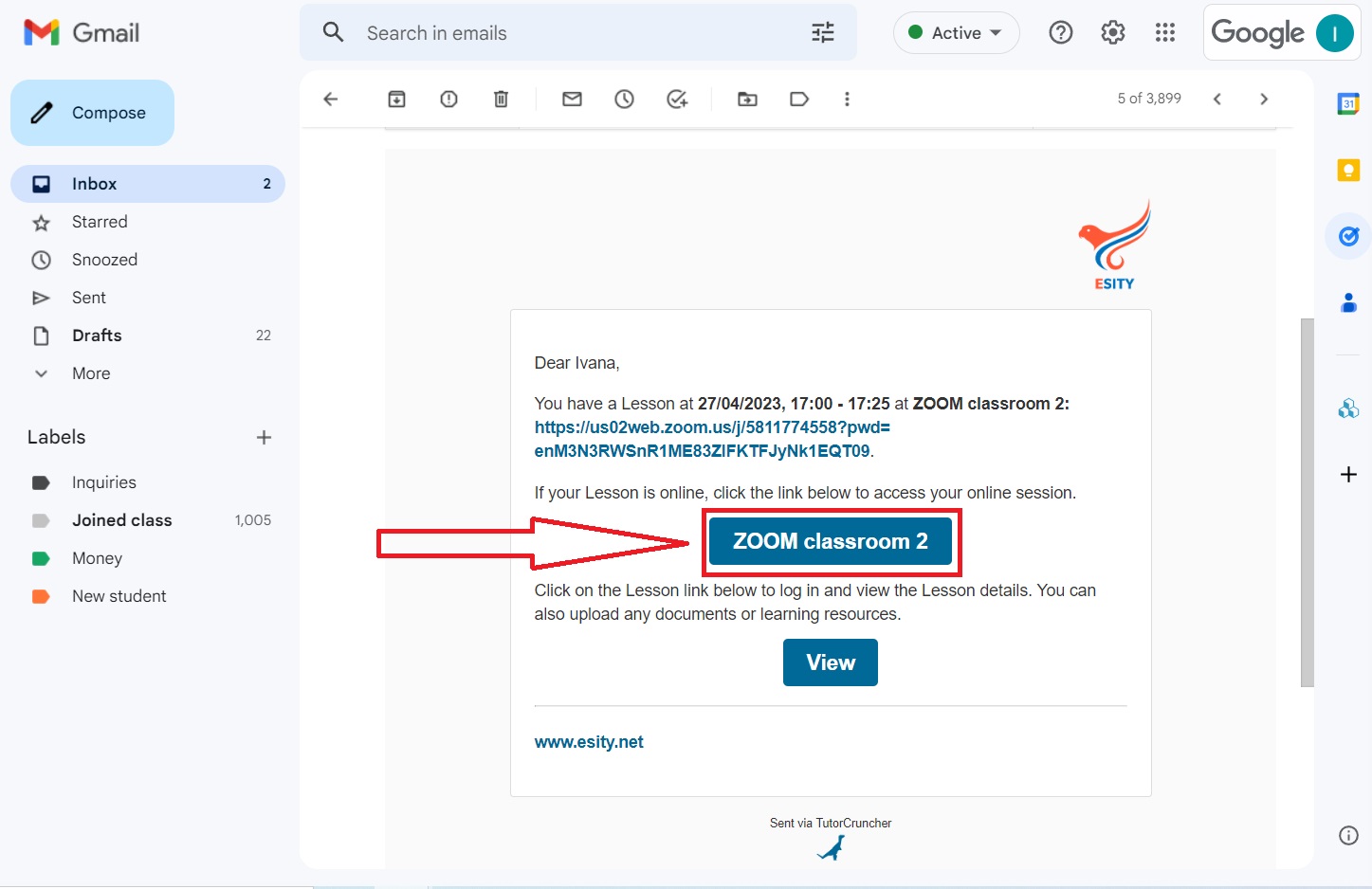Open Contacts side panel
Image resolution: width=1372 pixels, height=889 pixels.
(1348, 303)
